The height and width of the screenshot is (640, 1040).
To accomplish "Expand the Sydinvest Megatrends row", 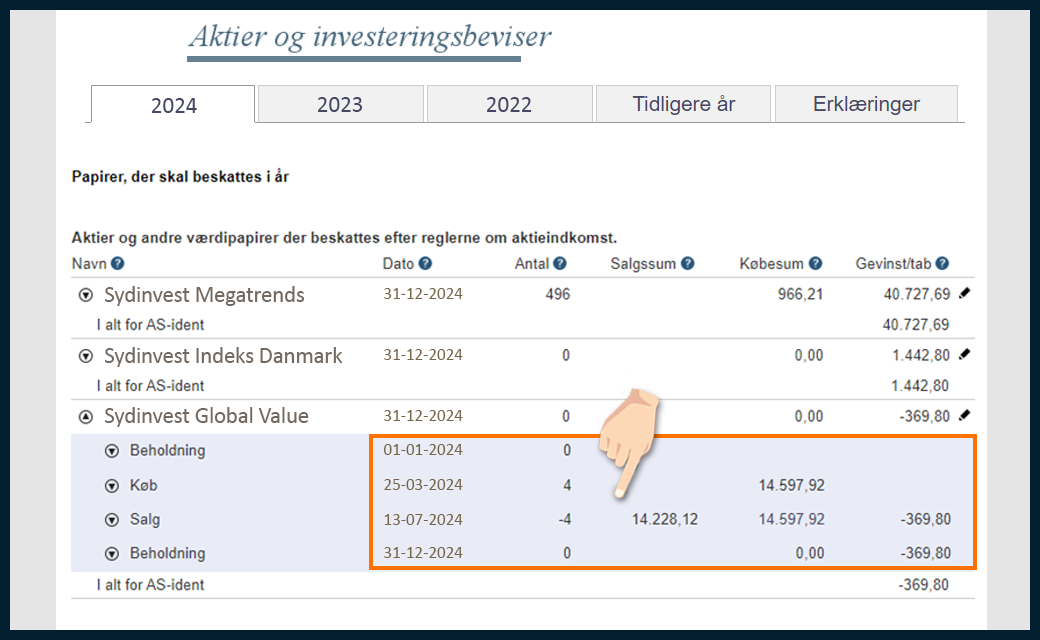I will point(86,296).
